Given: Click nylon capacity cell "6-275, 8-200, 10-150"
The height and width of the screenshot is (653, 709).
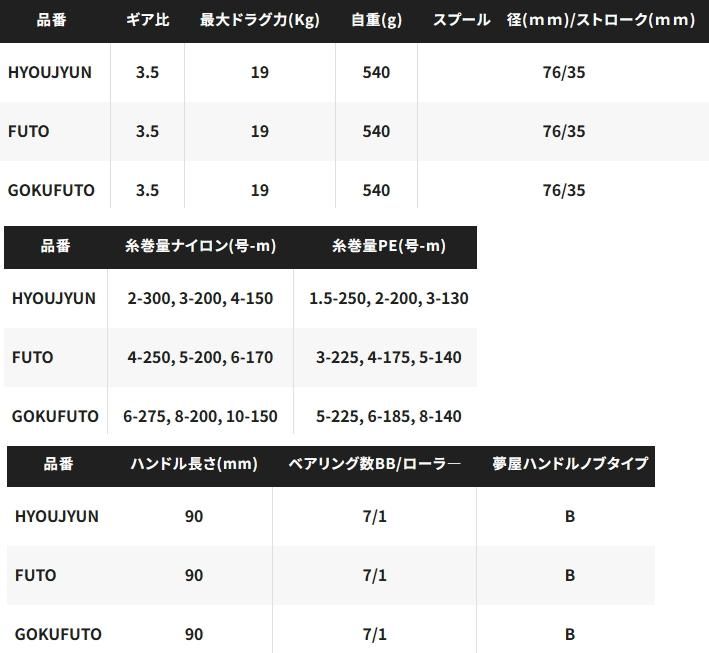Looking at the screenshot, I should point(200,416).
